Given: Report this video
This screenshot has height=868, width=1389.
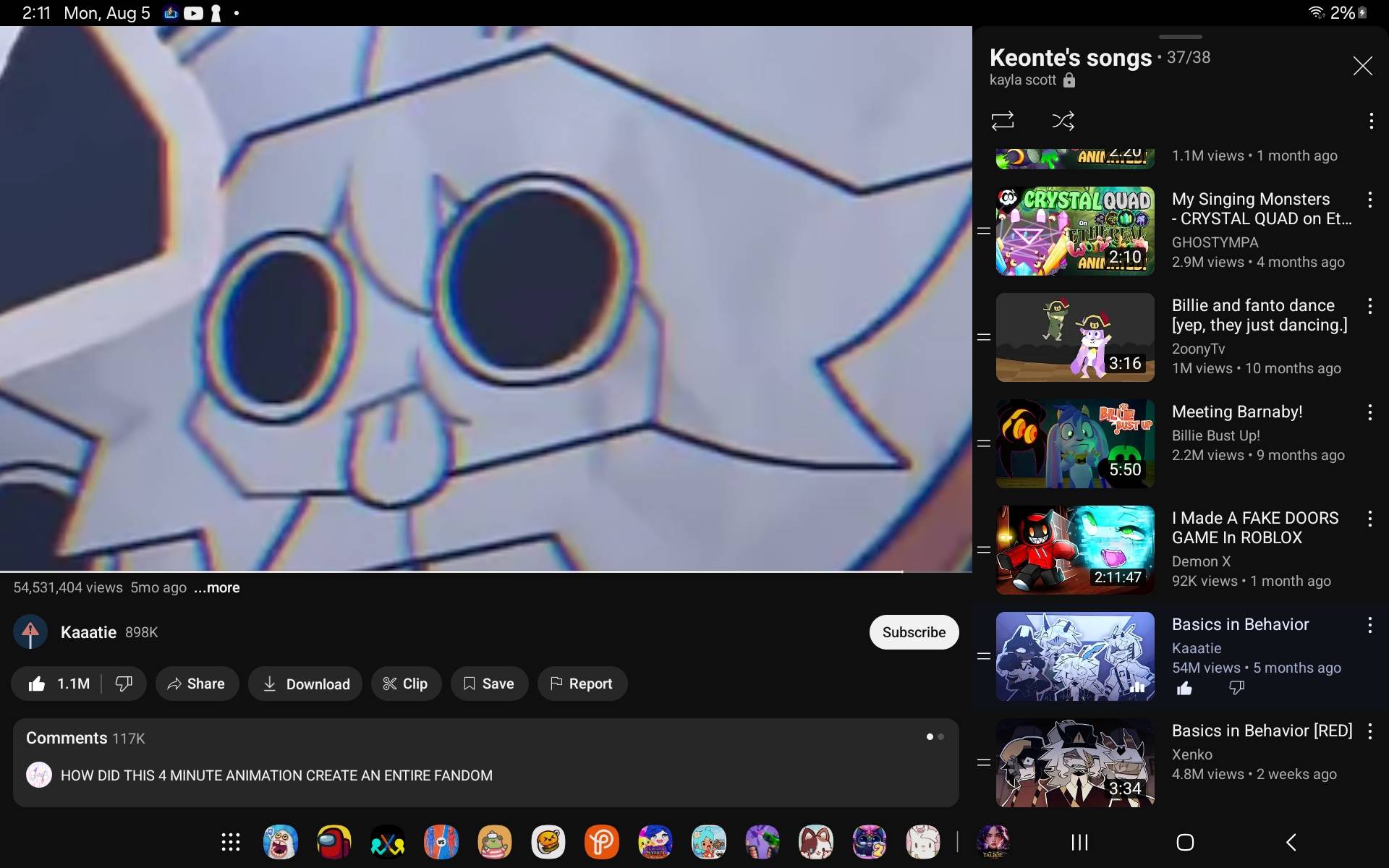Looking at the screenshot, I should [582, 684].
